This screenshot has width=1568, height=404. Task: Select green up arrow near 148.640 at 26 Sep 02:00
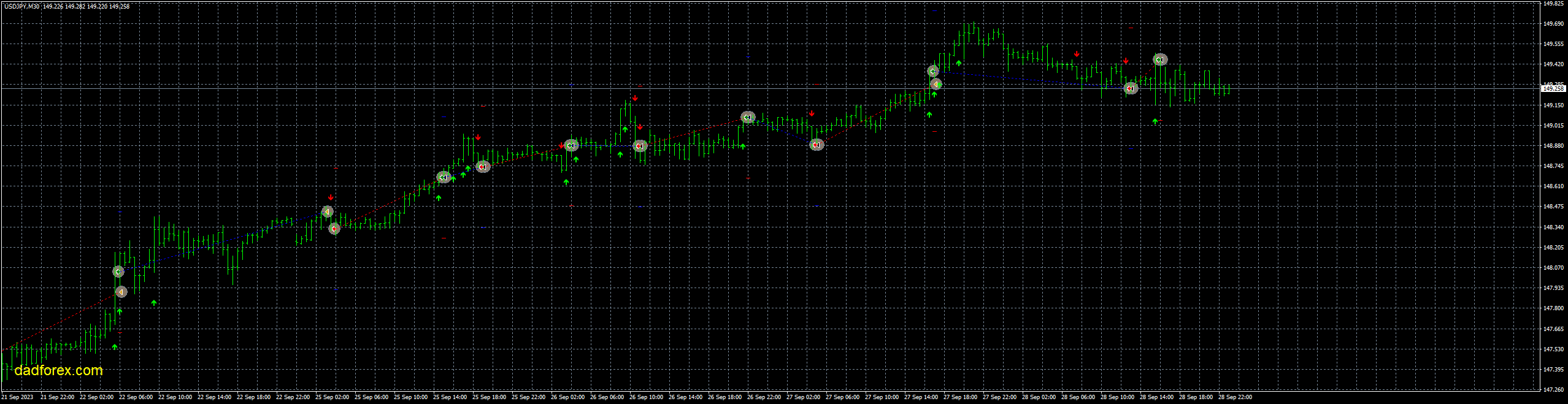(566, 182)
